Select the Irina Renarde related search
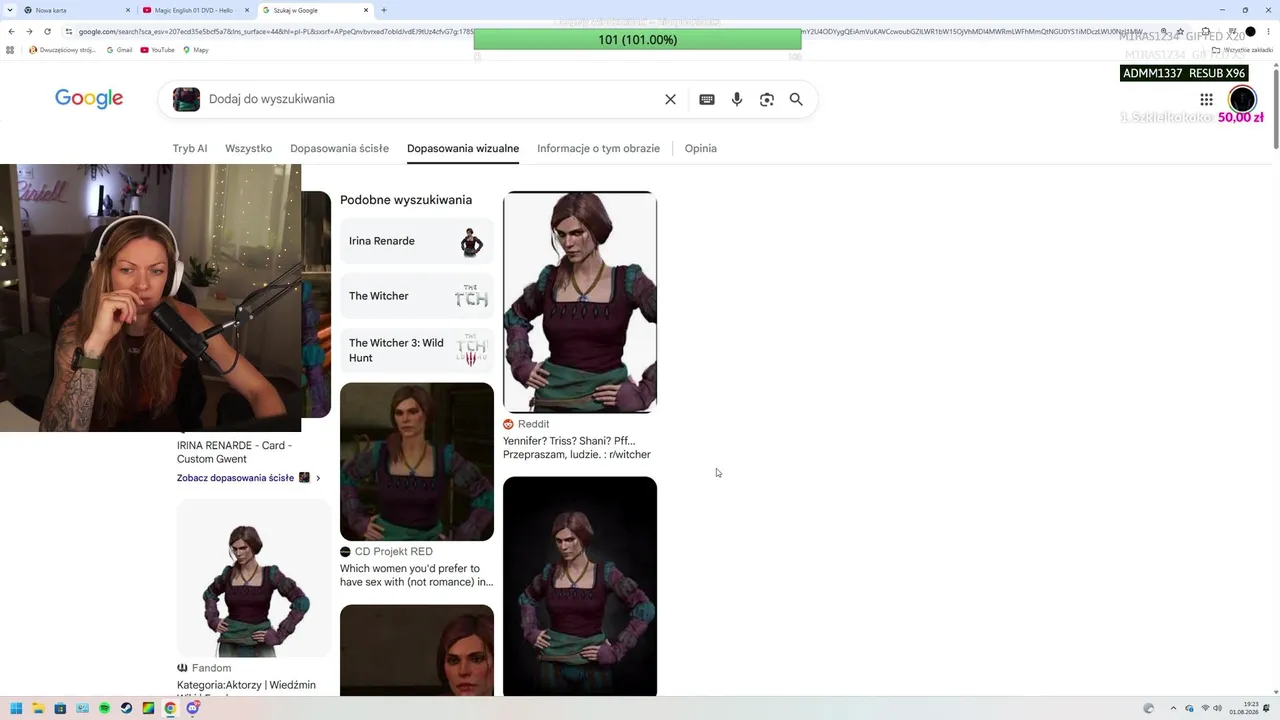 click(417, 241)
